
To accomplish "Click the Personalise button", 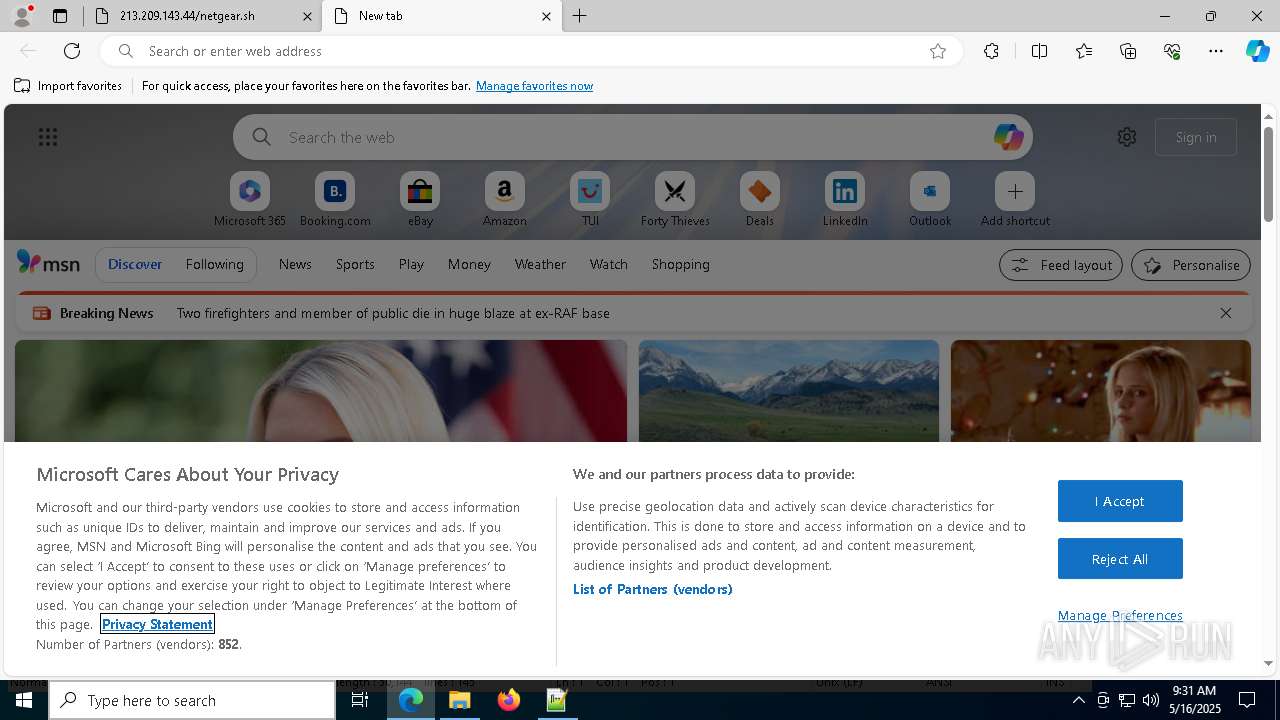I will click(1191, 265).
